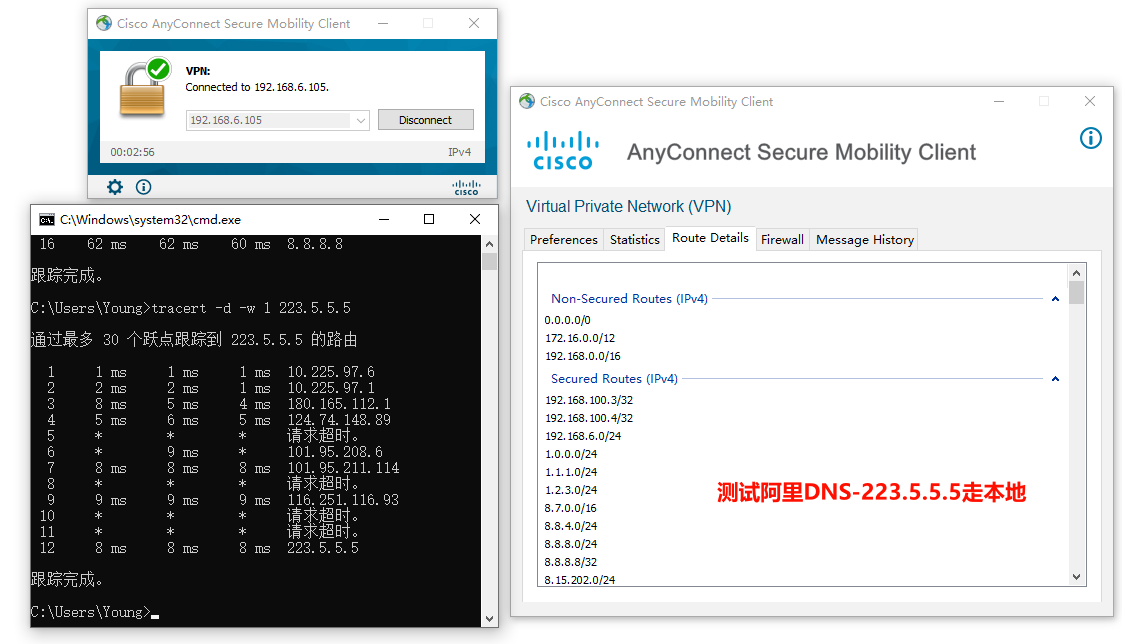The image size is (1122, 644).
Task: Open AnyConnect settings gear icon
Action: click(114, 187)
